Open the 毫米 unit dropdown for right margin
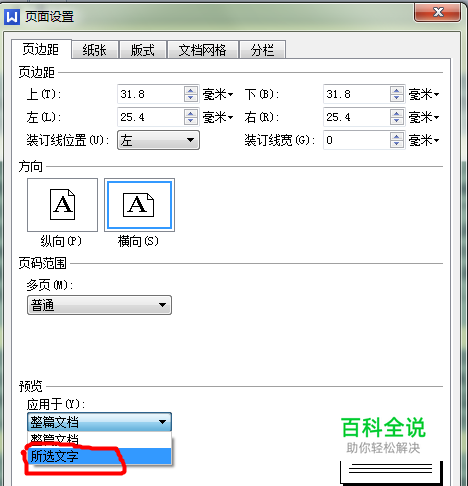Viewport: 468px width, 486px height. 424,117
